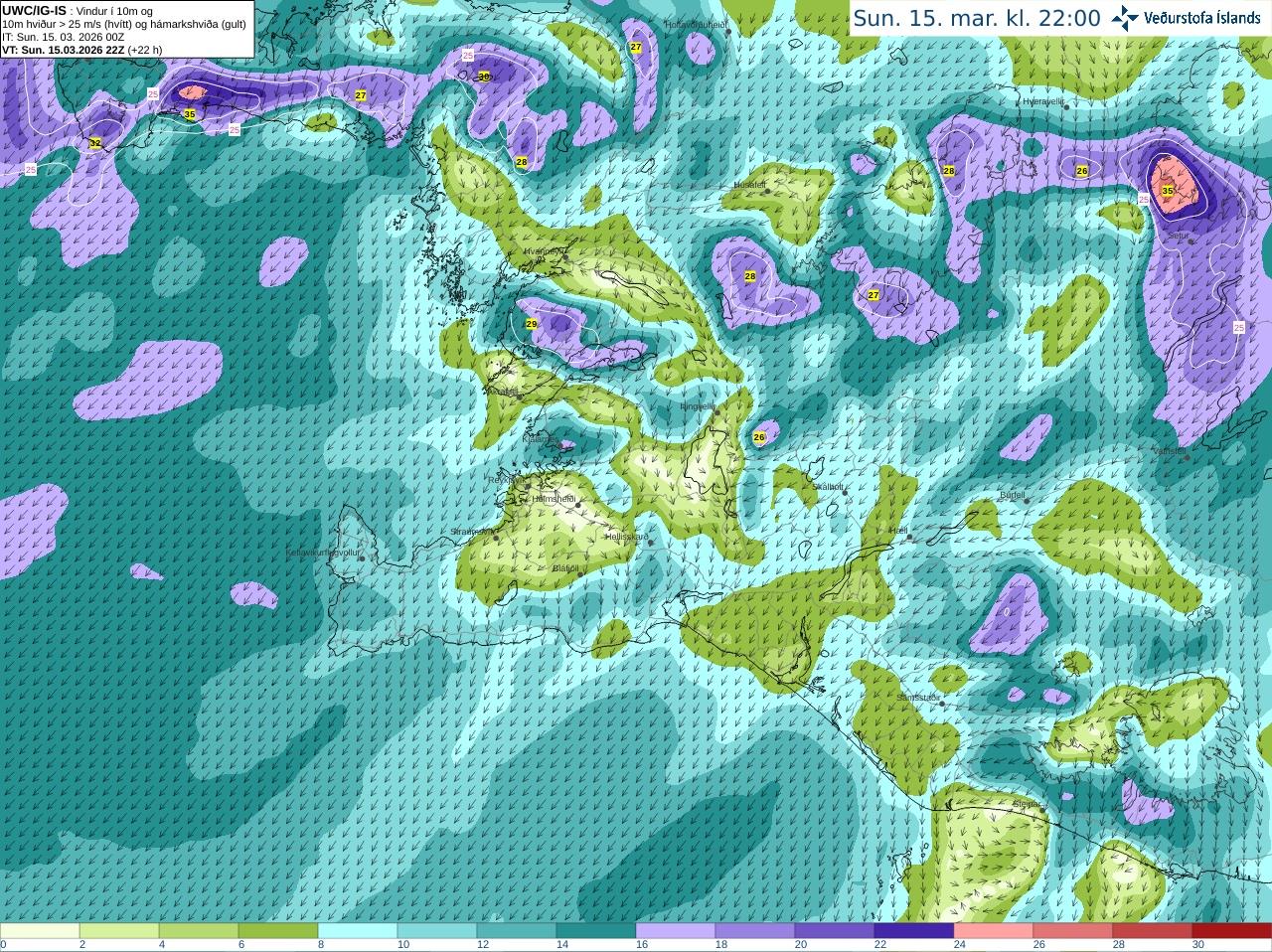This screenshot has width=1272, height=952.
Task: Click the station dot next to Hveravellir
Action: click(x=1066, y=106)
